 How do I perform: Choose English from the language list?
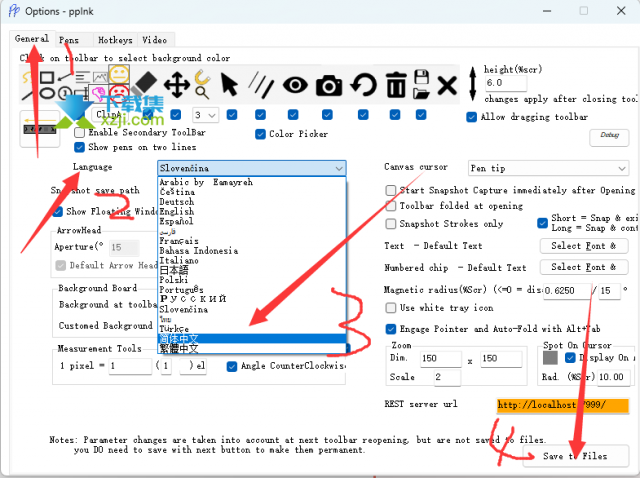coord(252,211)
